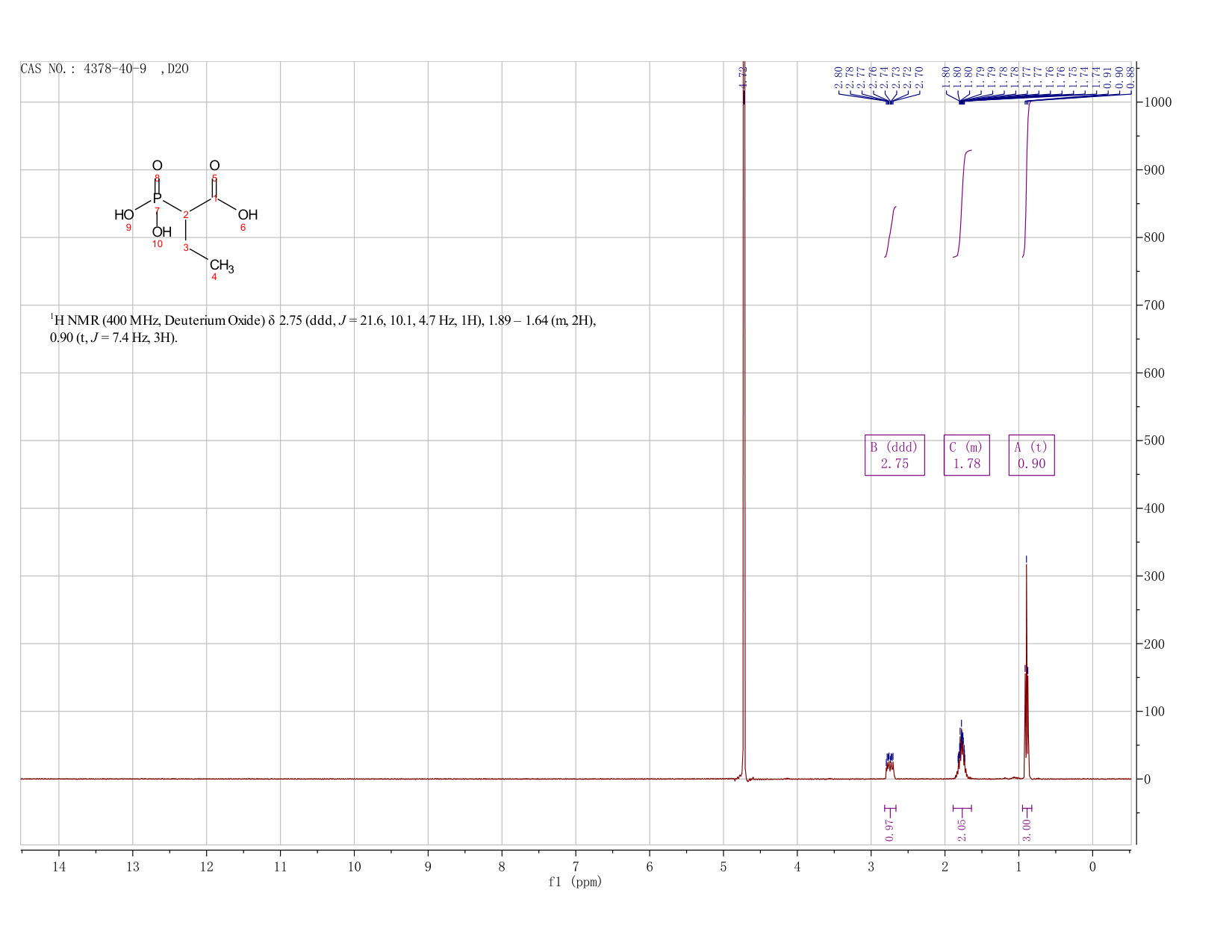The image size is (1232, 952).
Task: Select the B (ddd) 2.75 multiplet box
Action: pyautogui.click(x=895, y=455)
